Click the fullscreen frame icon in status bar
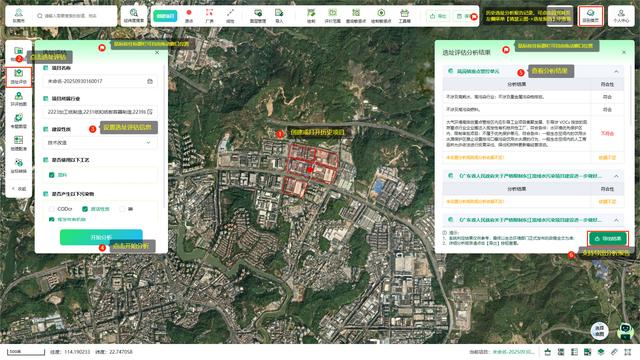 tap(628, 352)
